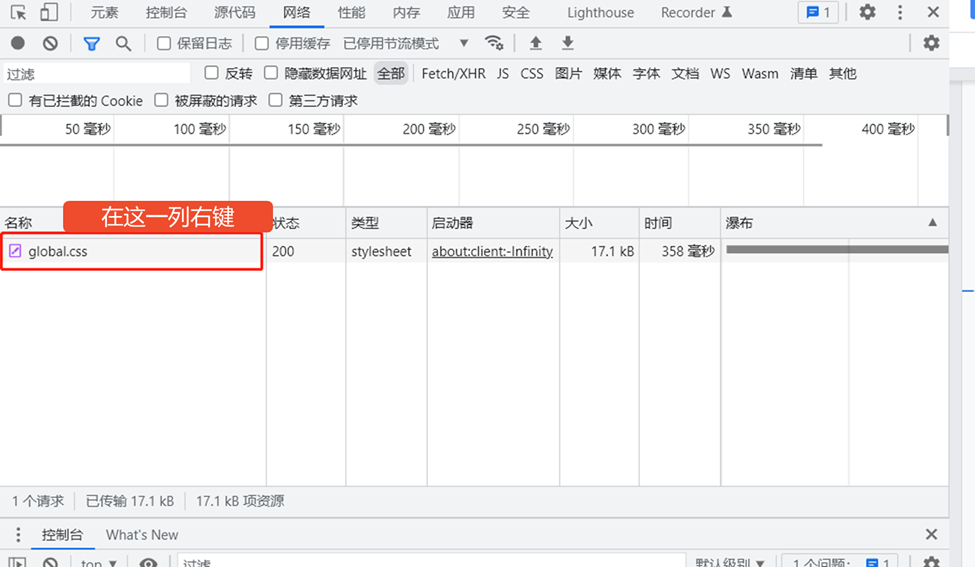Tick the 第三方请求 checkbox
This screenshot has height=567, width=975.
click(275, 100)
